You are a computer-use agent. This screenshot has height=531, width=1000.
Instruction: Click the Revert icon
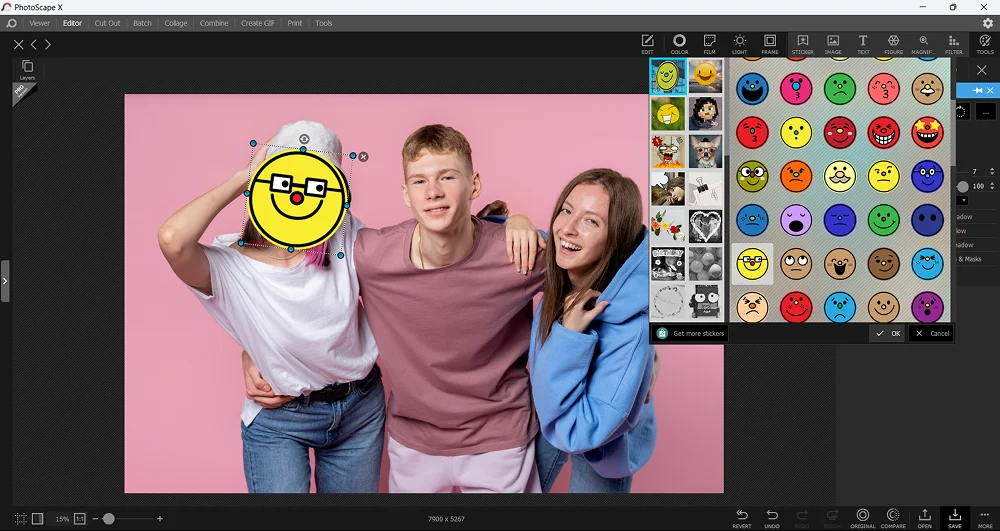point(741,516)
